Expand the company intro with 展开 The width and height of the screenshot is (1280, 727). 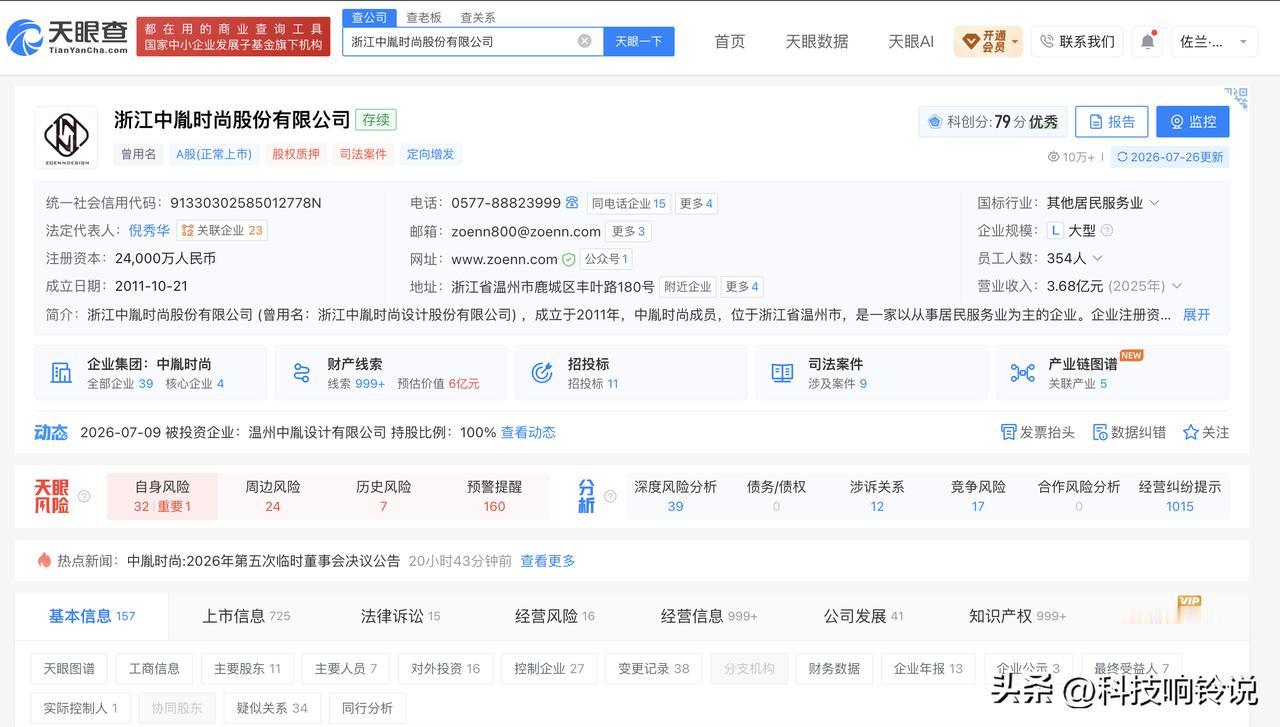[1197, 314]
